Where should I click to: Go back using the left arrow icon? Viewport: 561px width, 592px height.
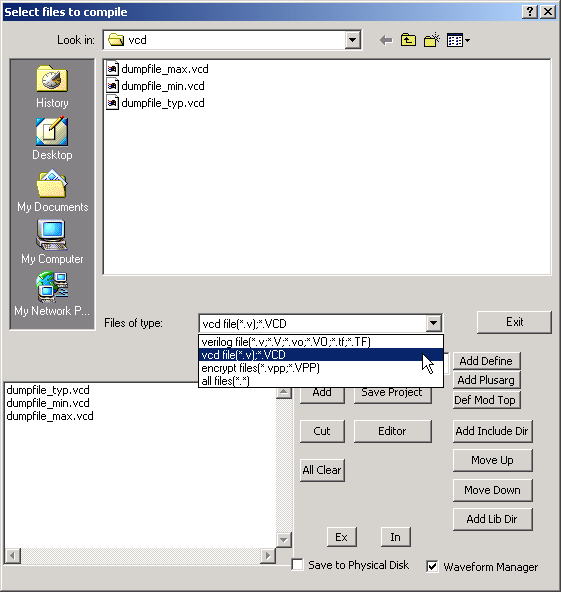pos(386,40)
